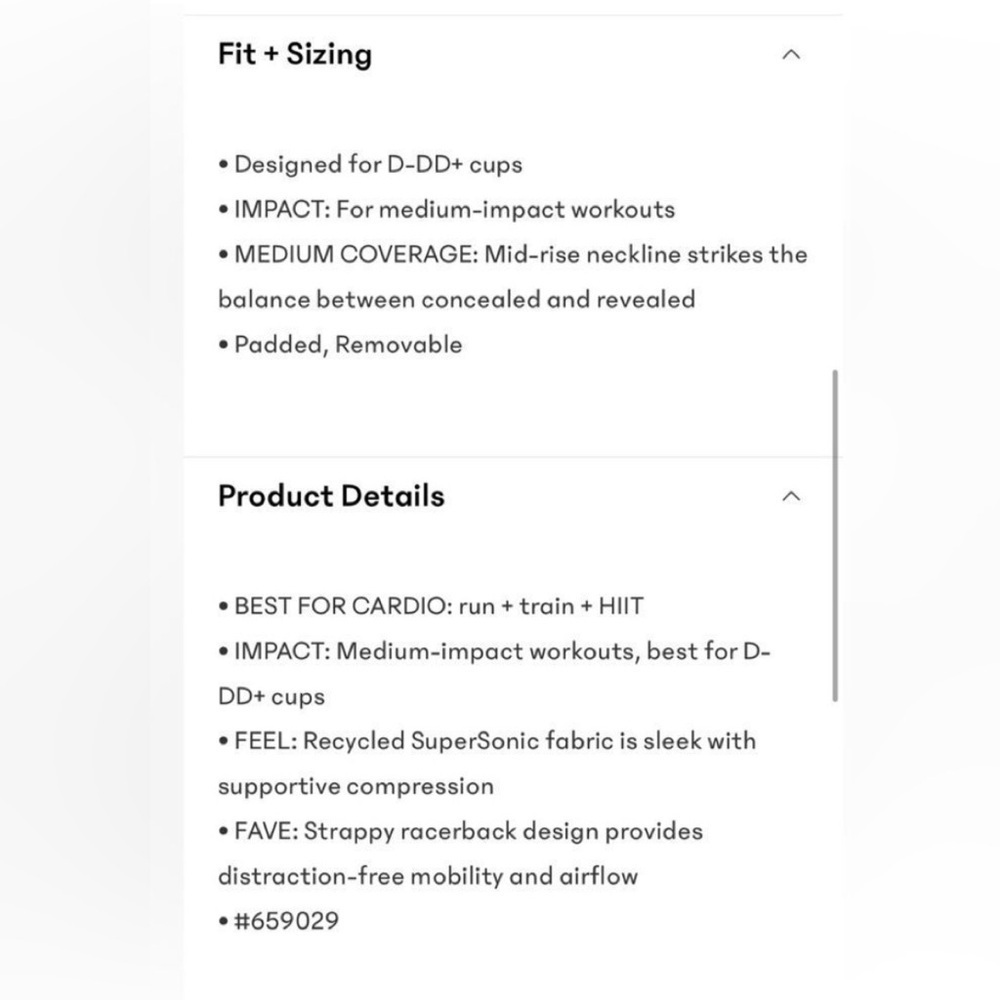The image size is (1000, 1000).
Task: Click the FAVE: Strappy racerback design line
Action: pos(460,831)
